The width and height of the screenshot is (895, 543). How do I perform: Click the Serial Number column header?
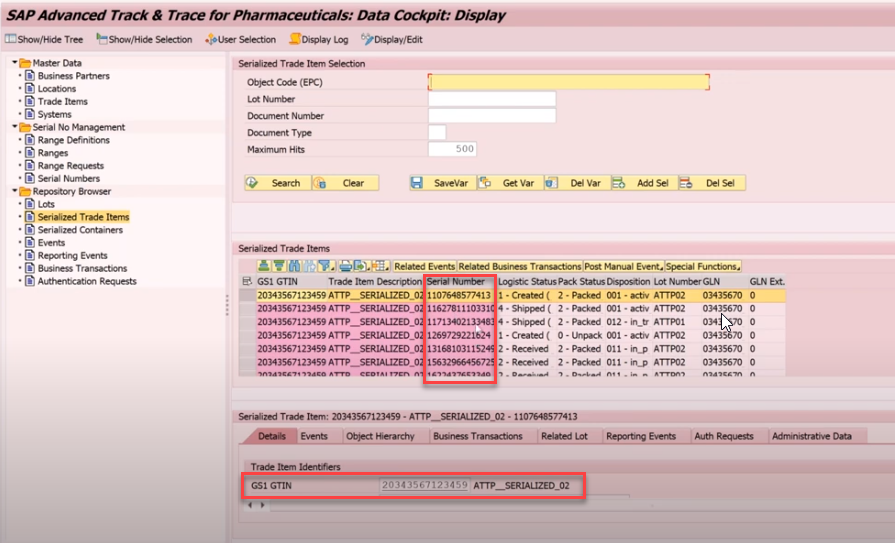tap(460, 281)
